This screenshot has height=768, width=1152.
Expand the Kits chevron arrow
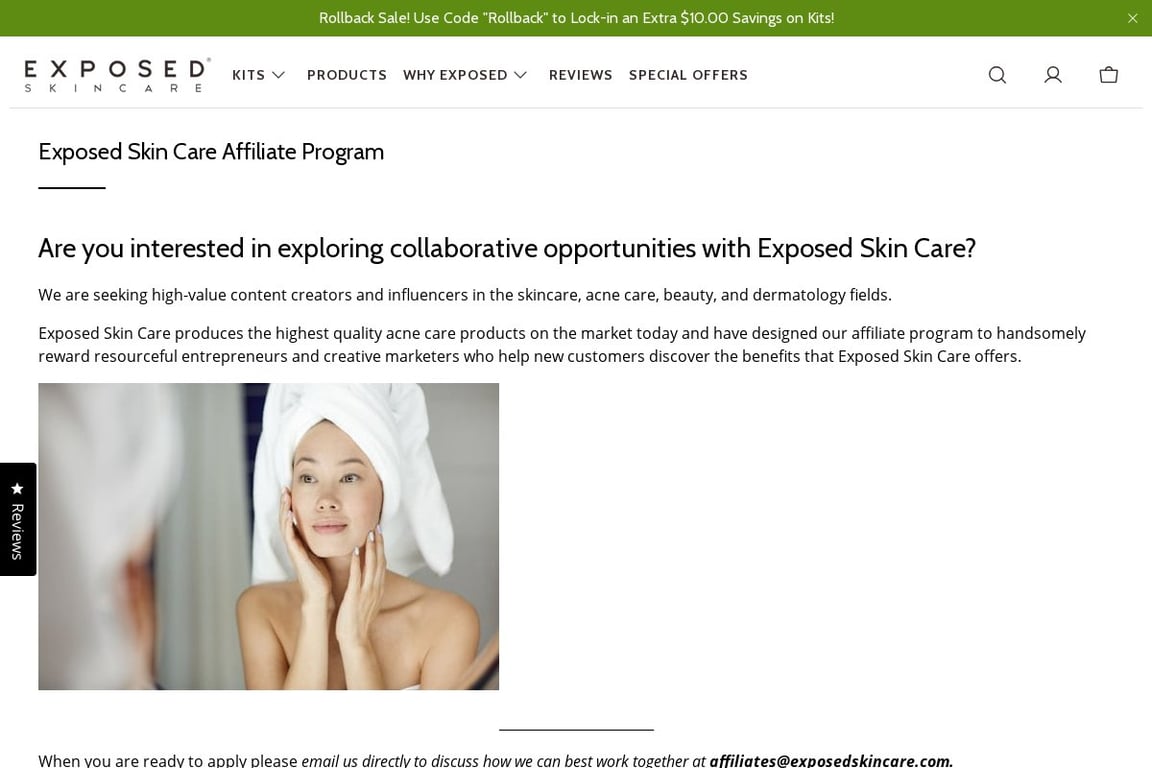tap(278, 75)
